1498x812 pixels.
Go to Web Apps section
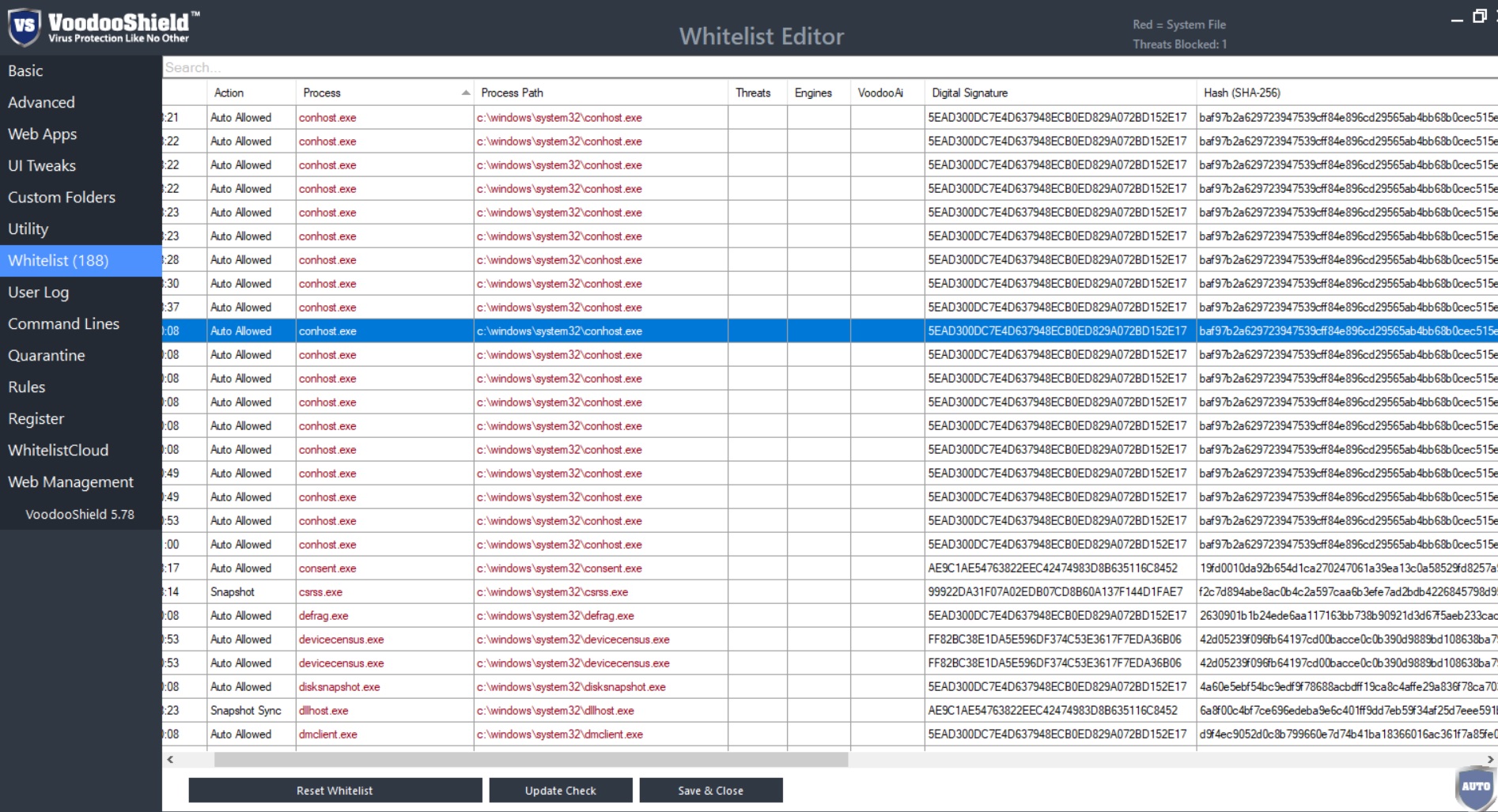pyautogui.click(x=81, y=134)
